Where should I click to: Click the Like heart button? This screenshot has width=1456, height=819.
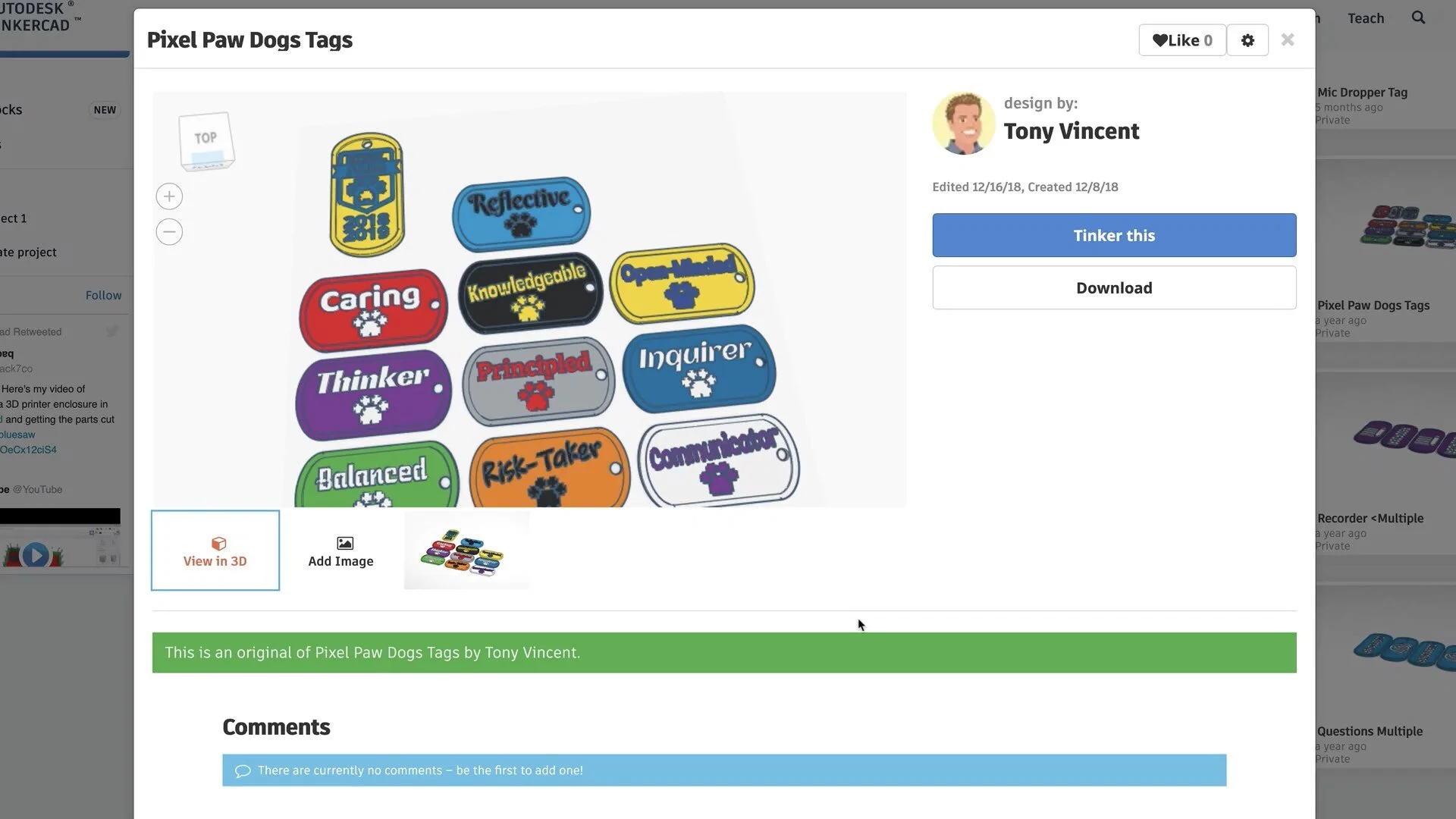tap(1181, 40)
